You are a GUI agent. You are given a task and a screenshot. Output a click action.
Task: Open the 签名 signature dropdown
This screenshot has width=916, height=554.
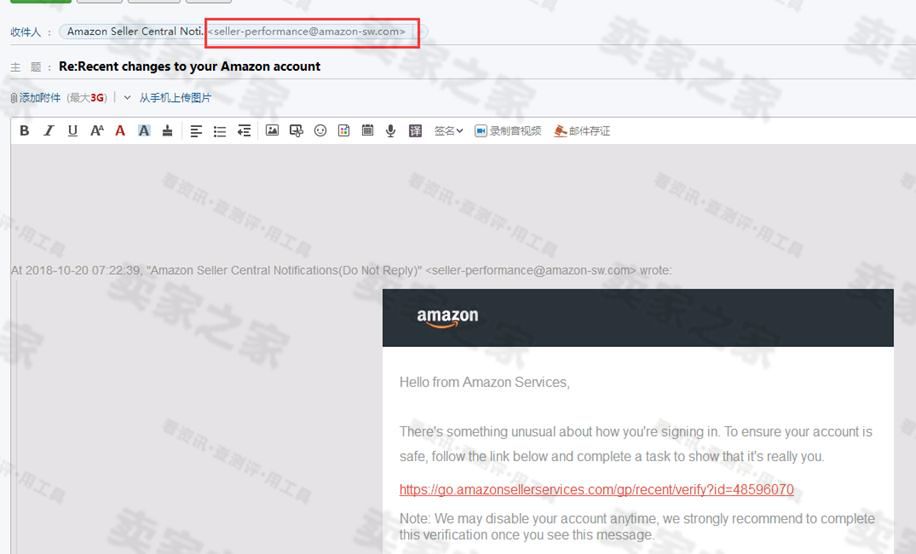[x=449, y=131]
